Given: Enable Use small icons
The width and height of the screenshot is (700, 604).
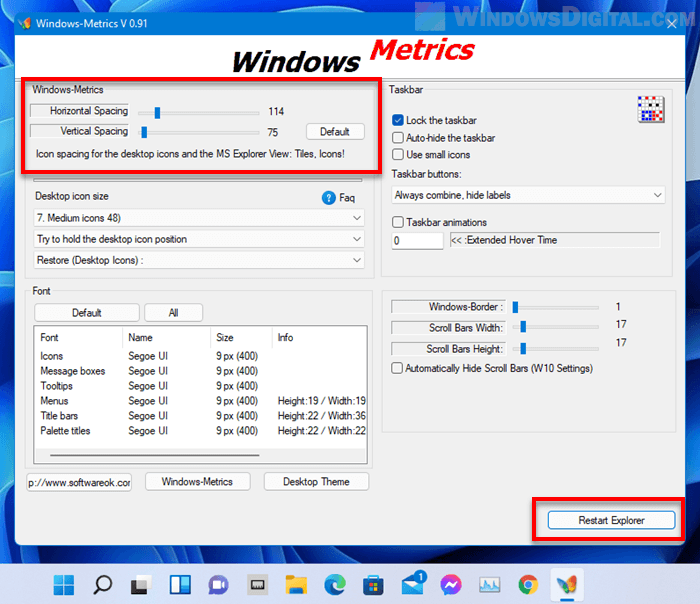Looking at the screenshot, I should [397, 154].
